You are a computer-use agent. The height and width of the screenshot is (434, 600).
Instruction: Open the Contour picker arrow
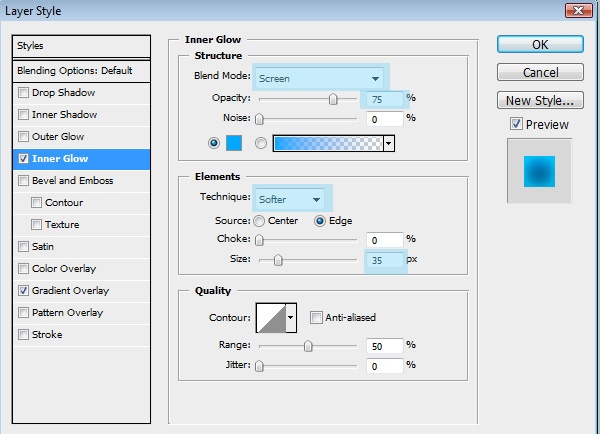(x=291, y=318)
